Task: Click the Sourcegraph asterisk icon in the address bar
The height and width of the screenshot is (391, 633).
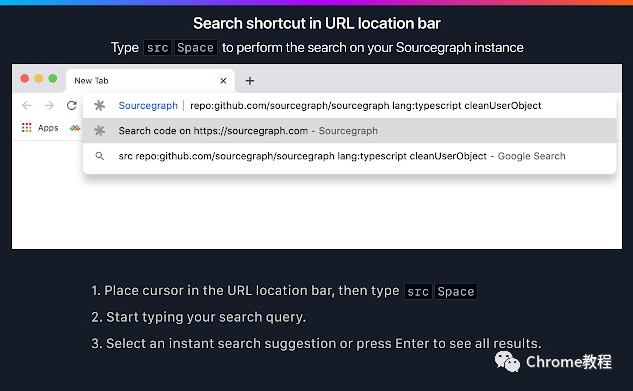Action: [x=100, y=106]
